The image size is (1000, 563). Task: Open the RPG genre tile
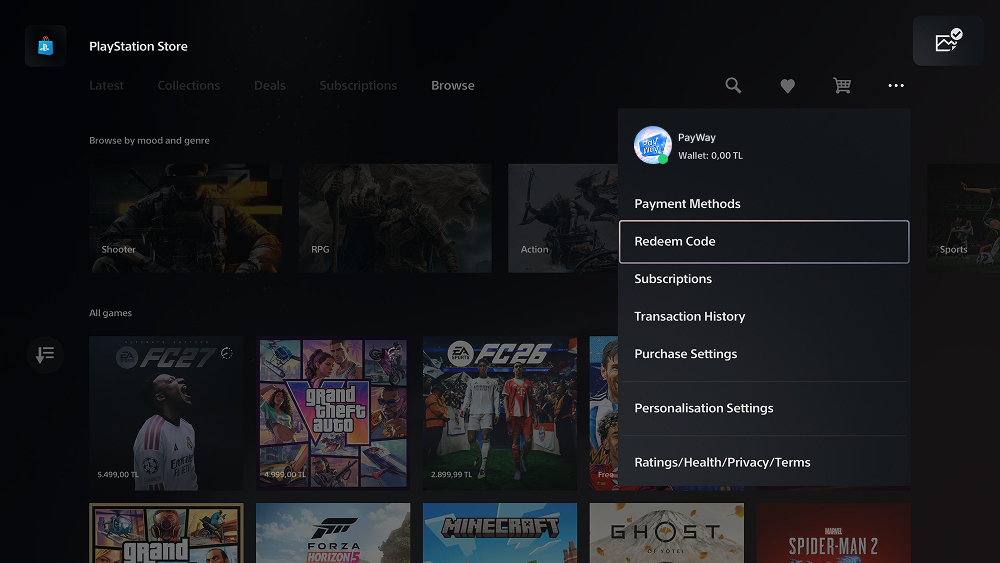(x=395, y=218)
